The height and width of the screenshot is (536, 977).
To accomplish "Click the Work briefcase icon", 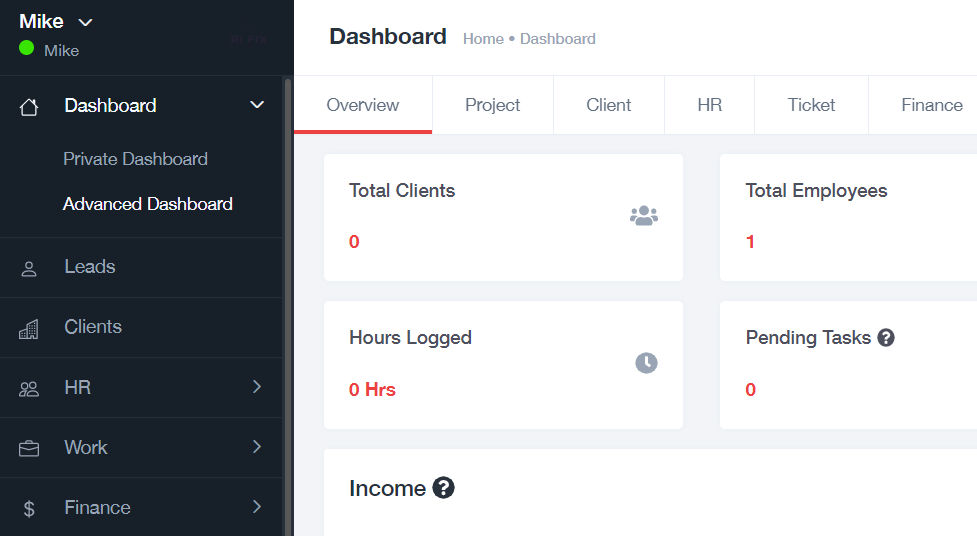I will (x=29, y=448).
